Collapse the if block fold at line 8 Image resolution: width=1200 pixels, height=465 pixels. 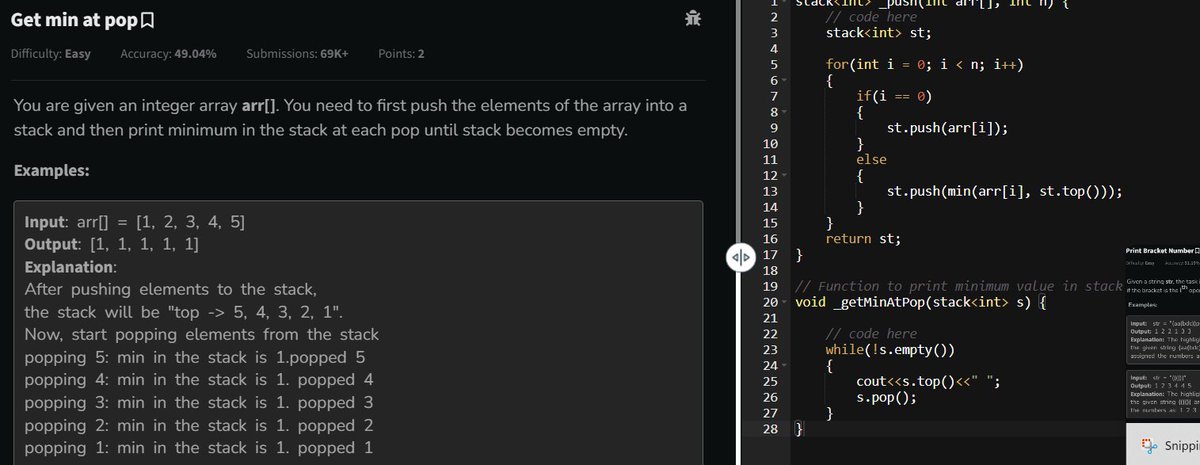(x=784, y=113)
